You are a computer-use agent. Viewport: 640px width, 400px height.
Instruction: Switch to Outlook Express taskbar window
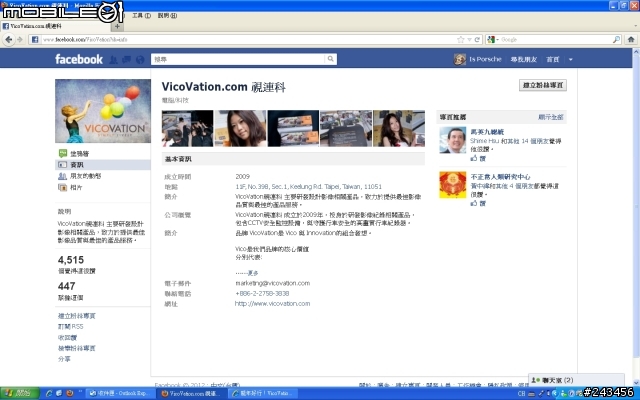pos(120,393)
